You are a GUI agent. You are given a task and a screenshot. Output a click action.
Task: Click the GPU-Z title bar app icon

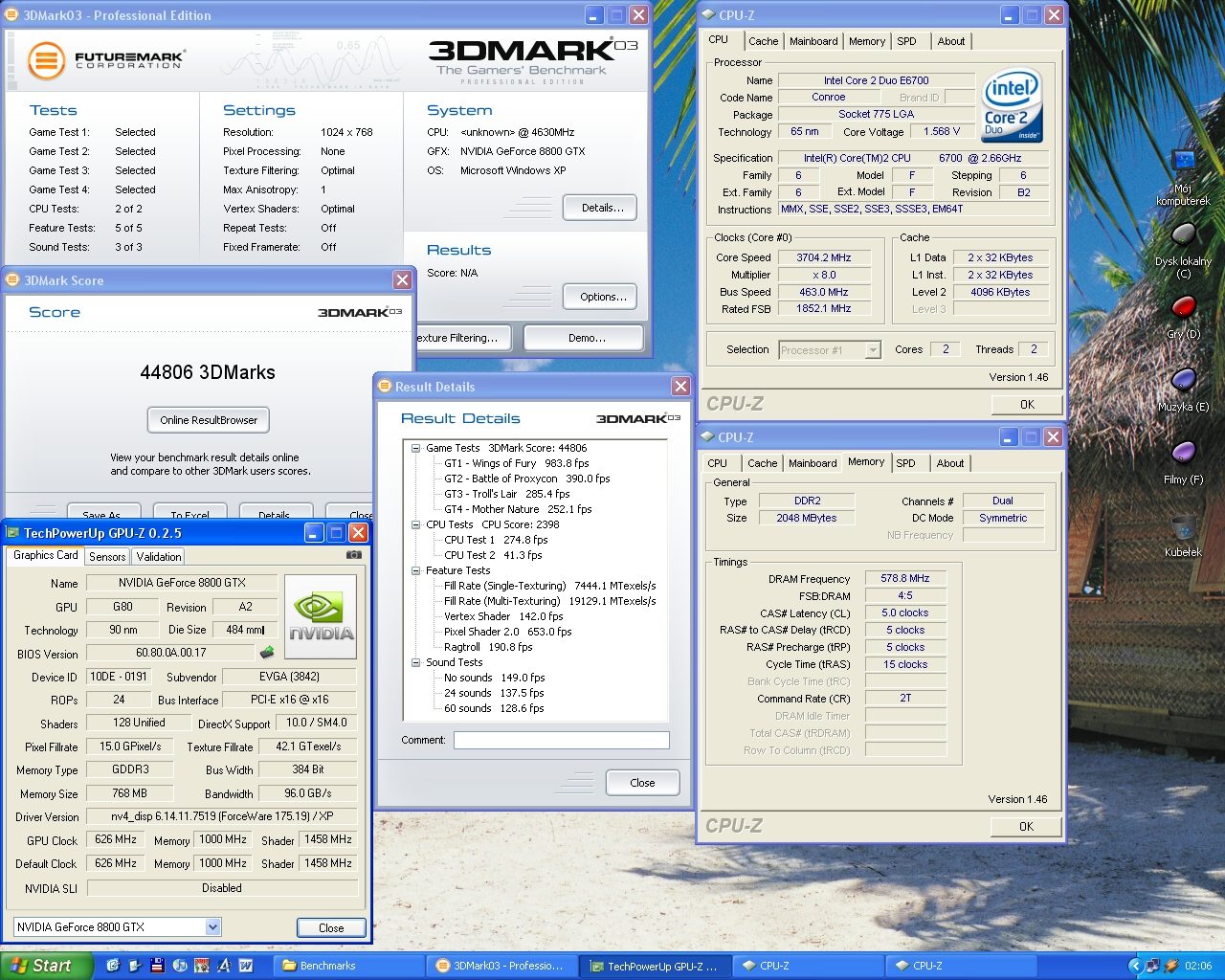pos(13,533)
